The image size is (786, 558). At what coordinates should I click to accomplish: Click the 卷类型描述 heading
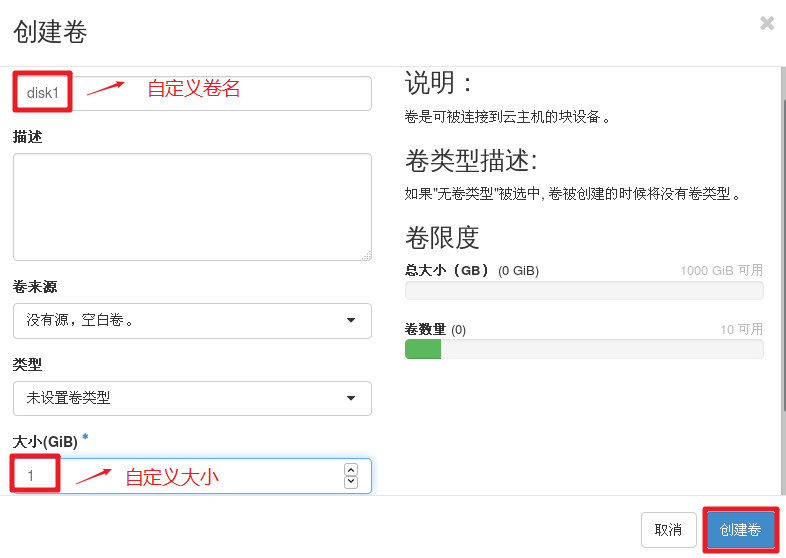click(472, 160)
